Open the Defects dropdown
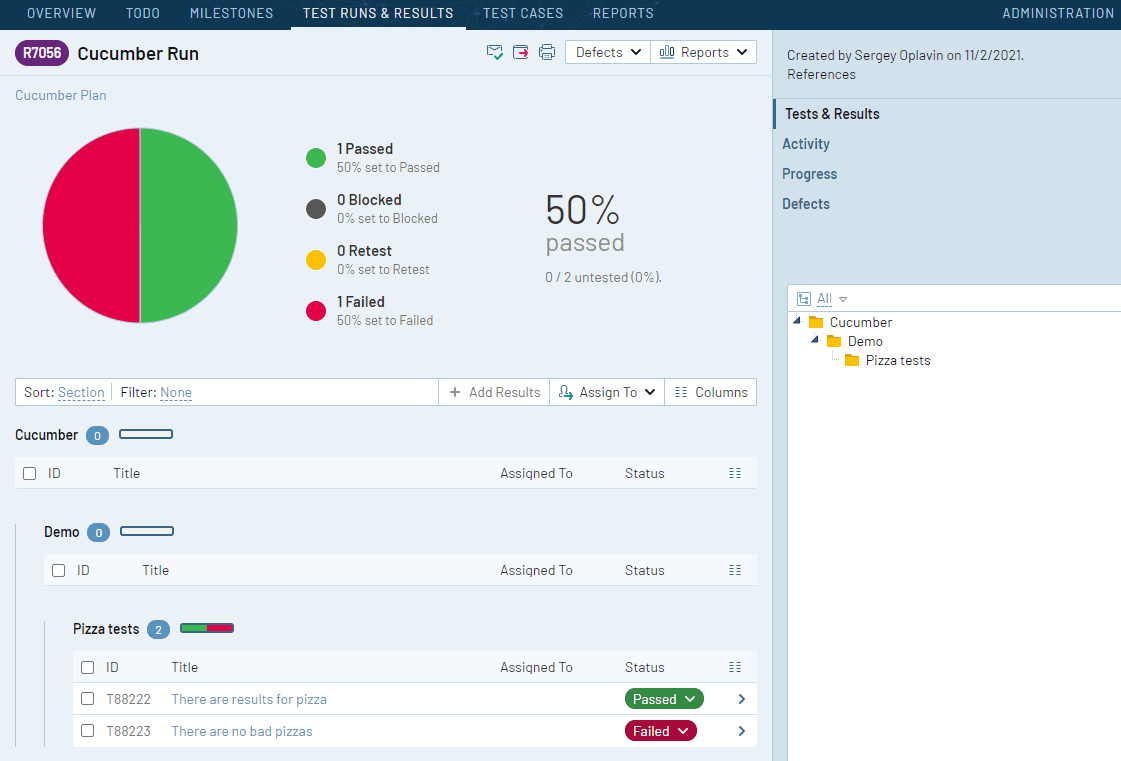This screenshot has height=761, width=1121. [x=607, y=51]
